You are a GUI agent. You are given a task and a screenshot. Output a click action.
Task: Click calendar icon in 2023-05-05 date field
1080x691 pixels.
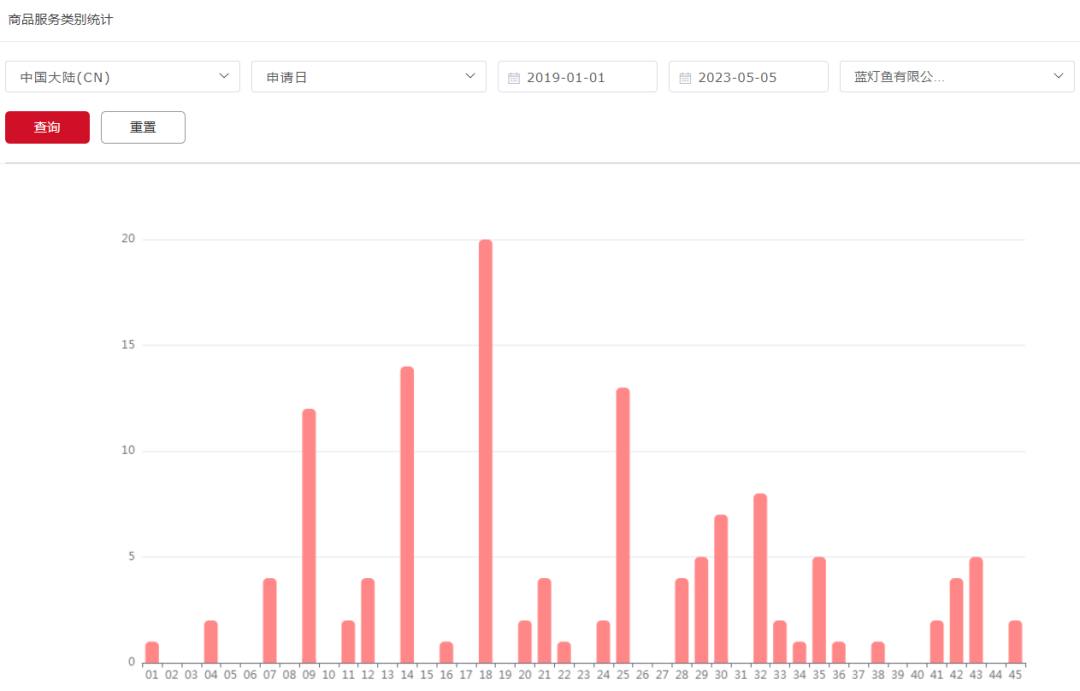click(x=685, y=78)
